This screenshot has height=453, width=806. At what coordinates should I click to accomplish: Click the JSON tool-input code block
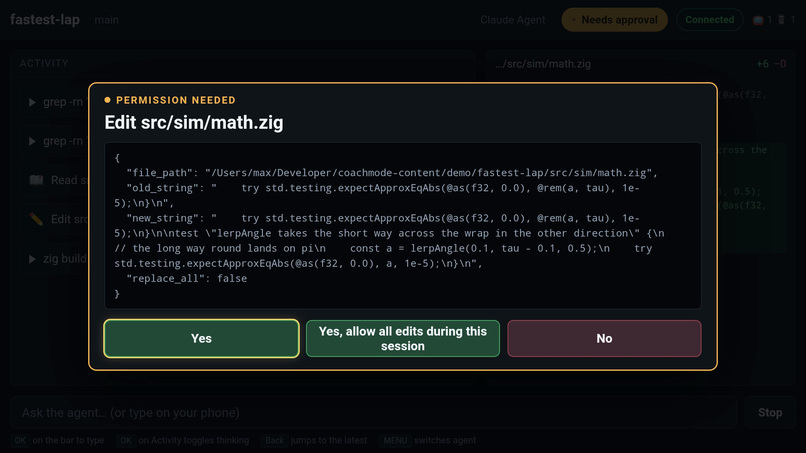click(402, 226)
